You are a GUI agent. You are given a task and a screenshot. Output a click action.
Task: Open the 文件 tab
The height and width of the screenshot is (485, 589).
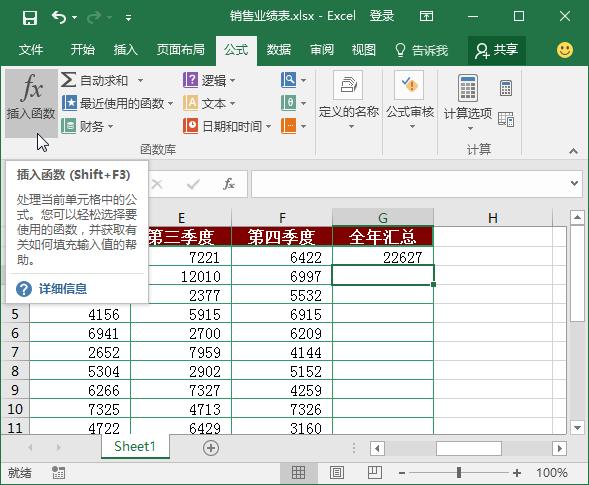coord(31,50)
